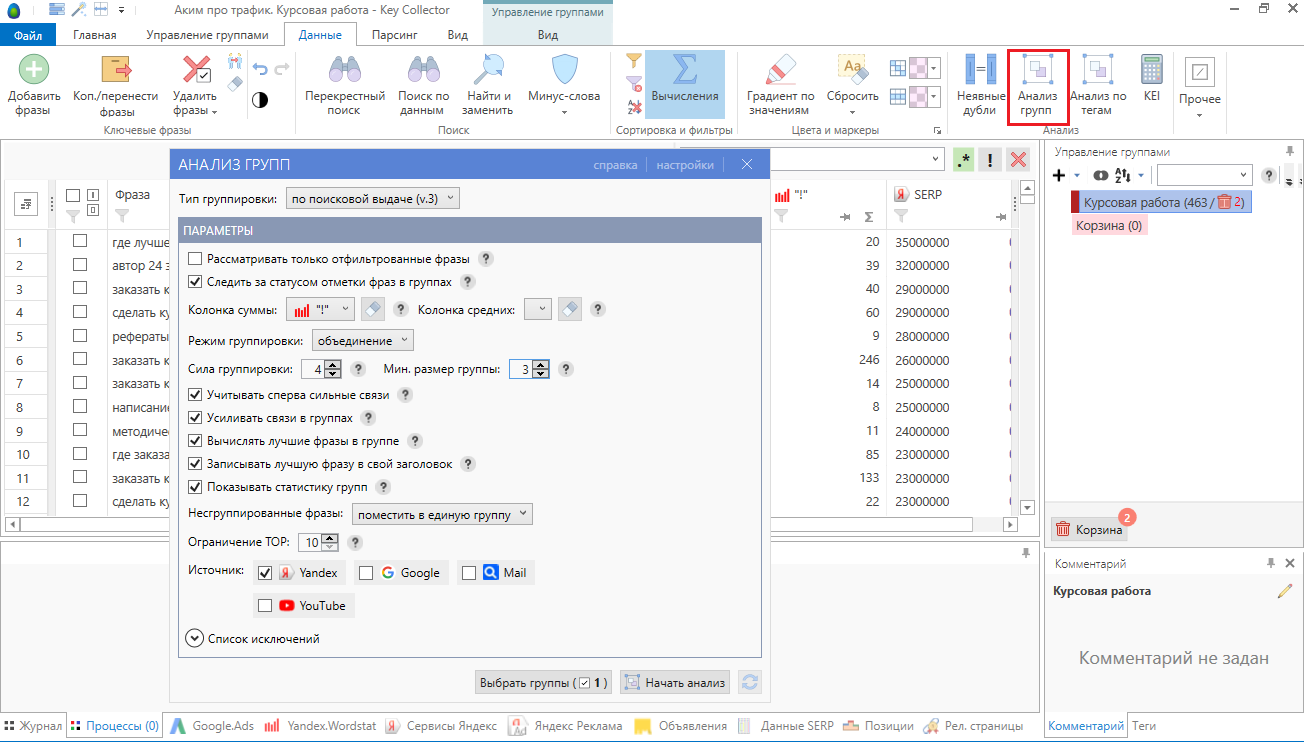Image resolution: width=1304 pixels, height=742 pixels.
Task: Expand the Список исключений section
Action: click(195, 638)
